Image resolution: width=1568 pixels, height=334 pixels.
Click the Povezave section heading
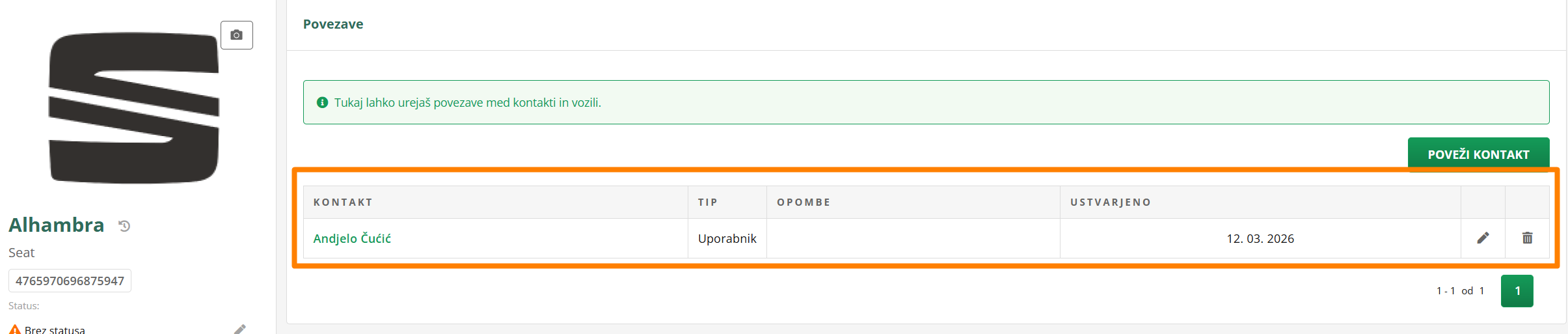(x=333, y=25)
